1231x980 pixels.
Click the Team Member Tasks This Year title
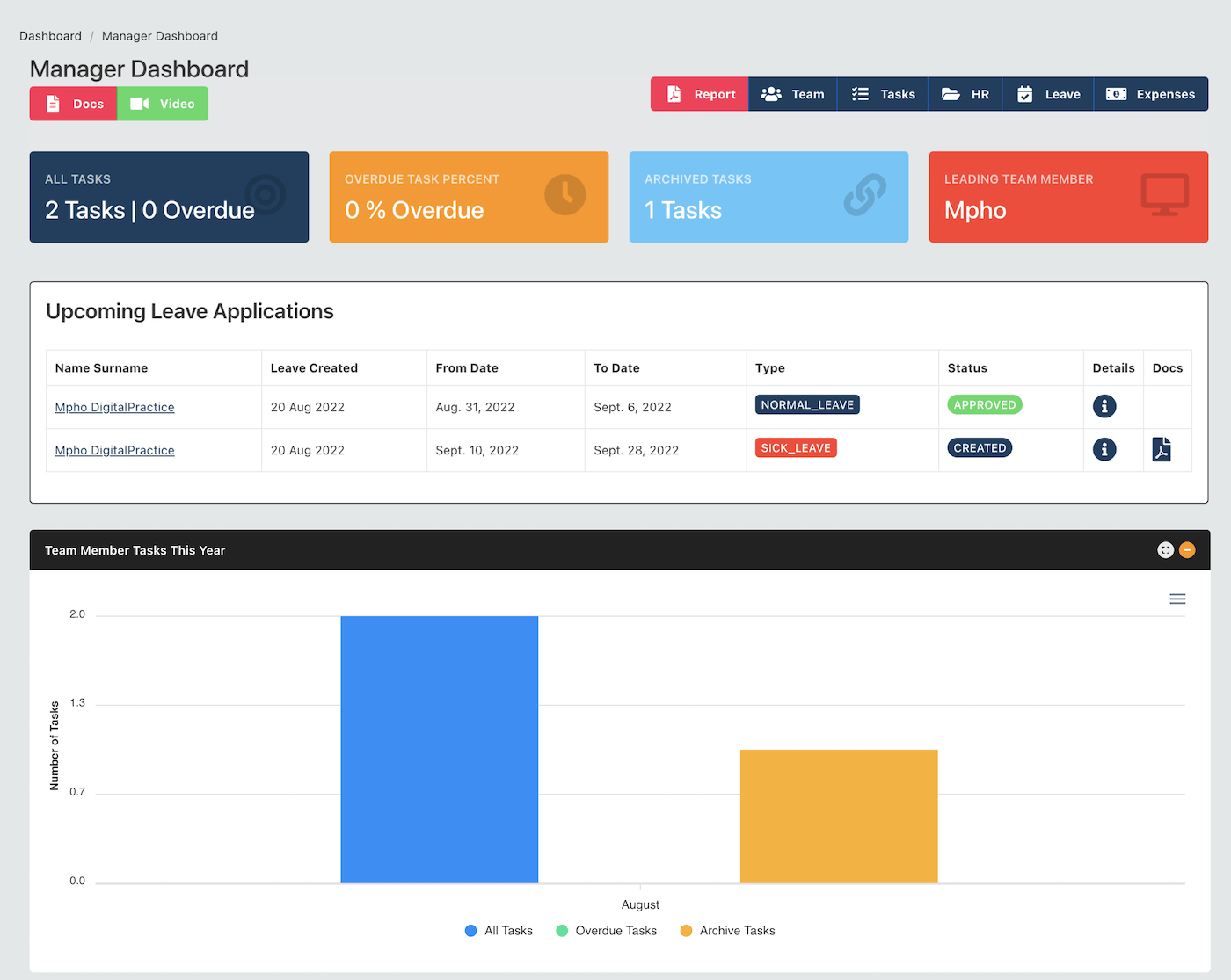point(135,550)
